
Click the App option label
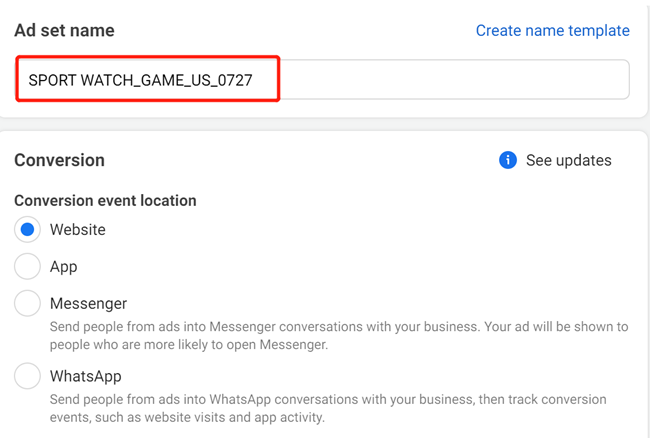63,267
